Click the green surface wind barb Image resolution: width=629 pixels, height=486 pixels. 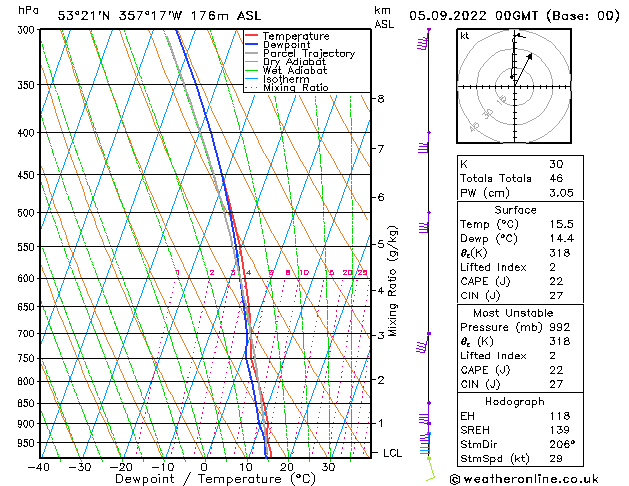click(x=430, y=469)
